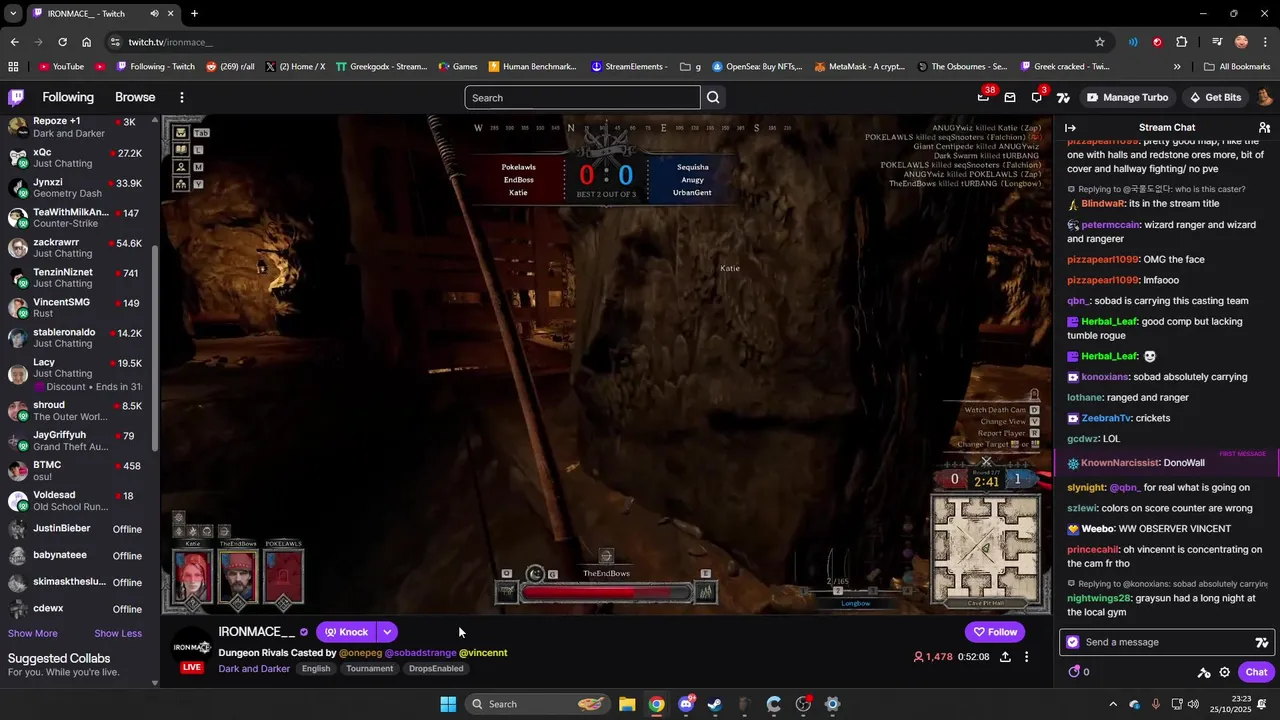Open File Explorer from the taskbar

pyautogui.click(x=627, y=704)
